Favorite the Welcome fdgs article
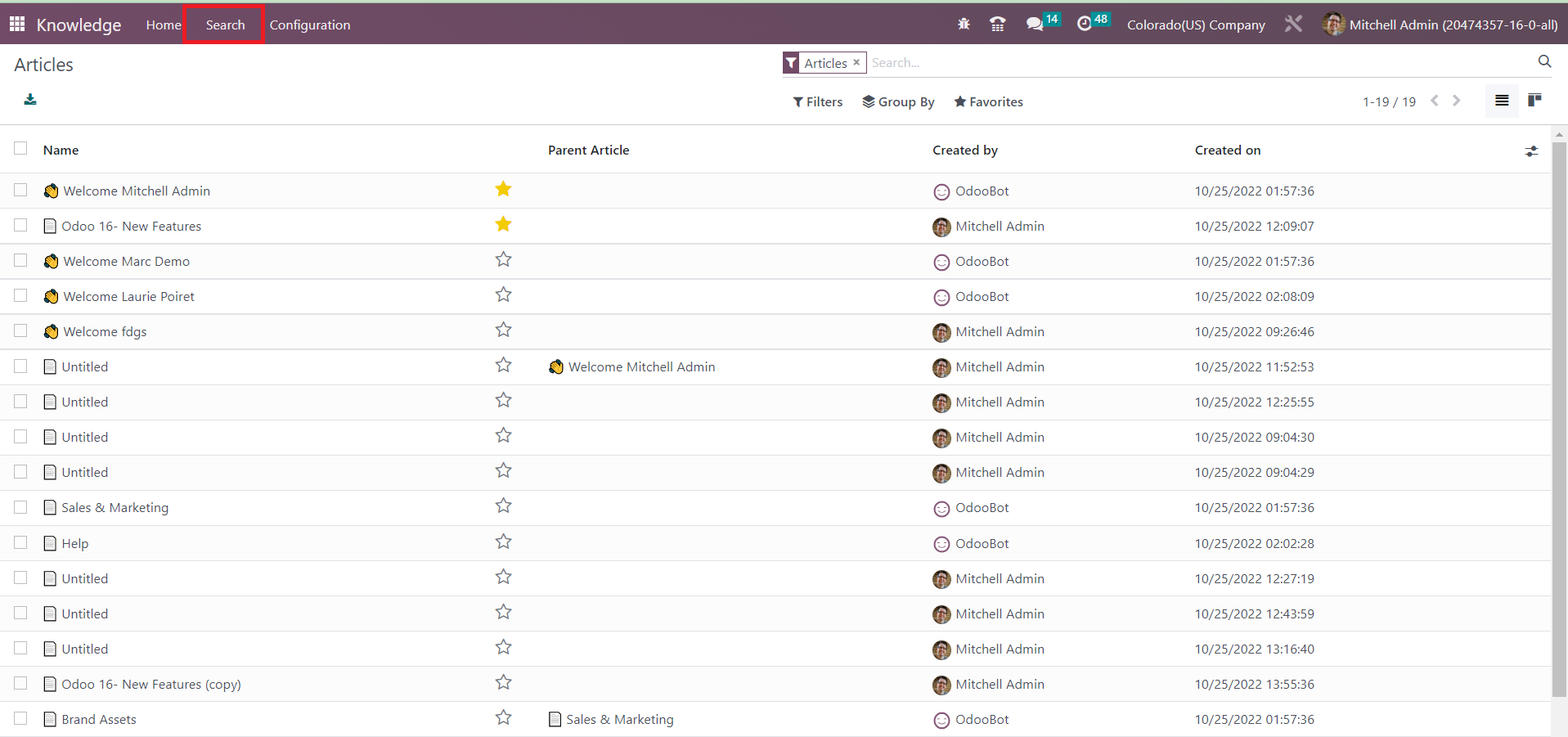This screenshot has height=737, width=1568. pyautogui.click(x=503, y=330)
